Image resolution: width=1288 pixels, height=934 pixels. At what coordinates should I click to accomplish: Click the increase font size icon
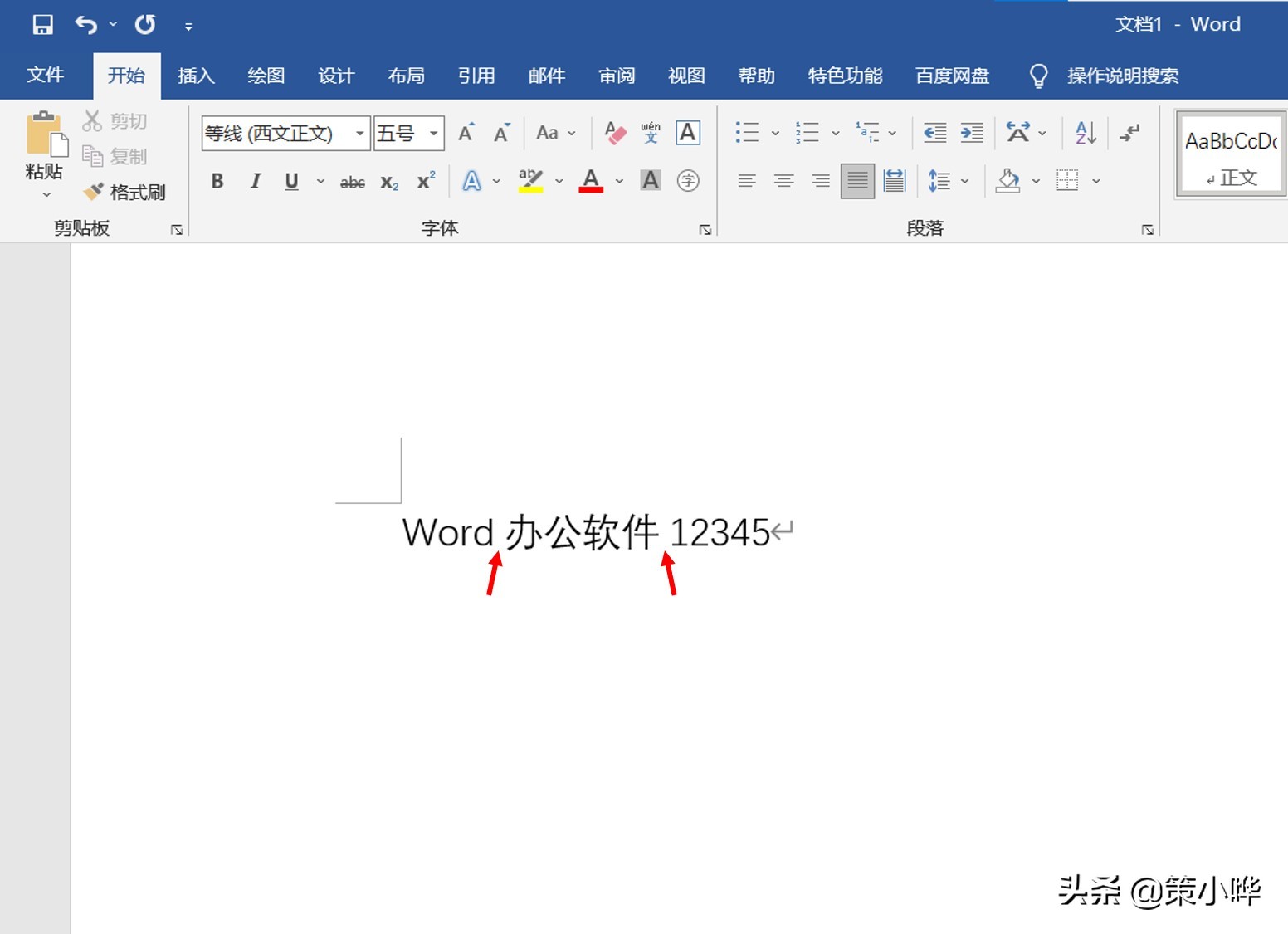pyautogui.click(x=467, y=133)
